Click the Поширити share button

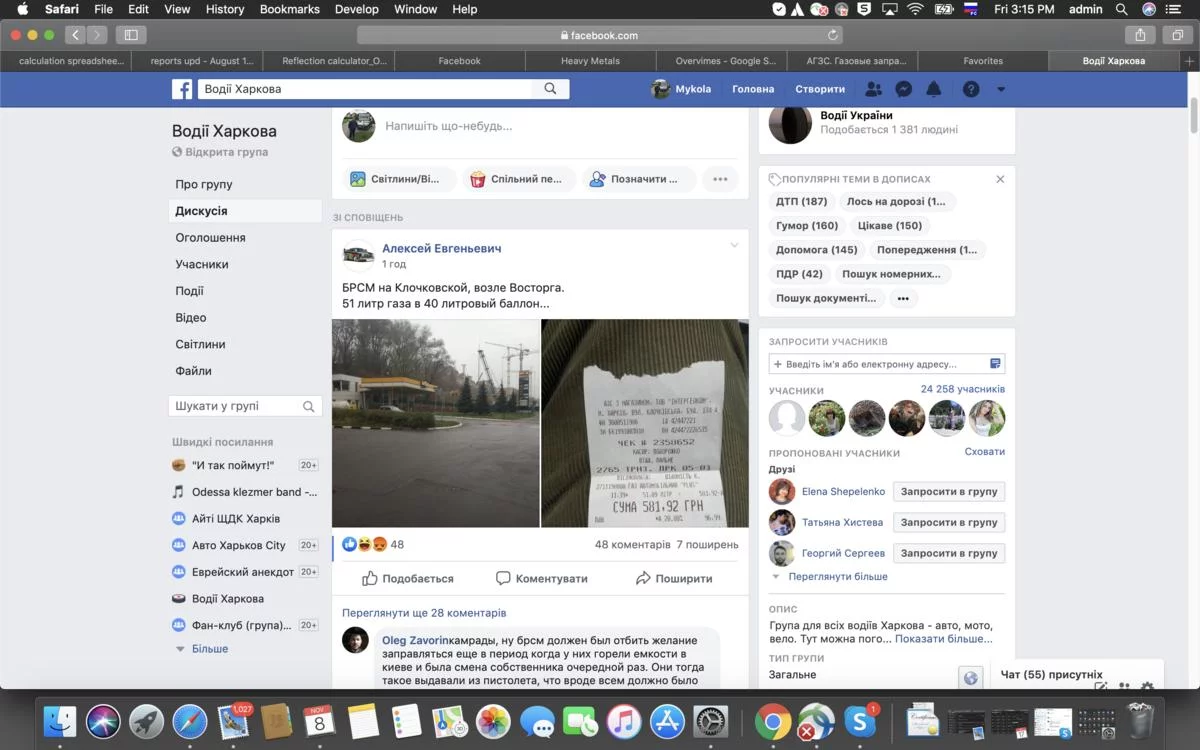coord(674,578)
